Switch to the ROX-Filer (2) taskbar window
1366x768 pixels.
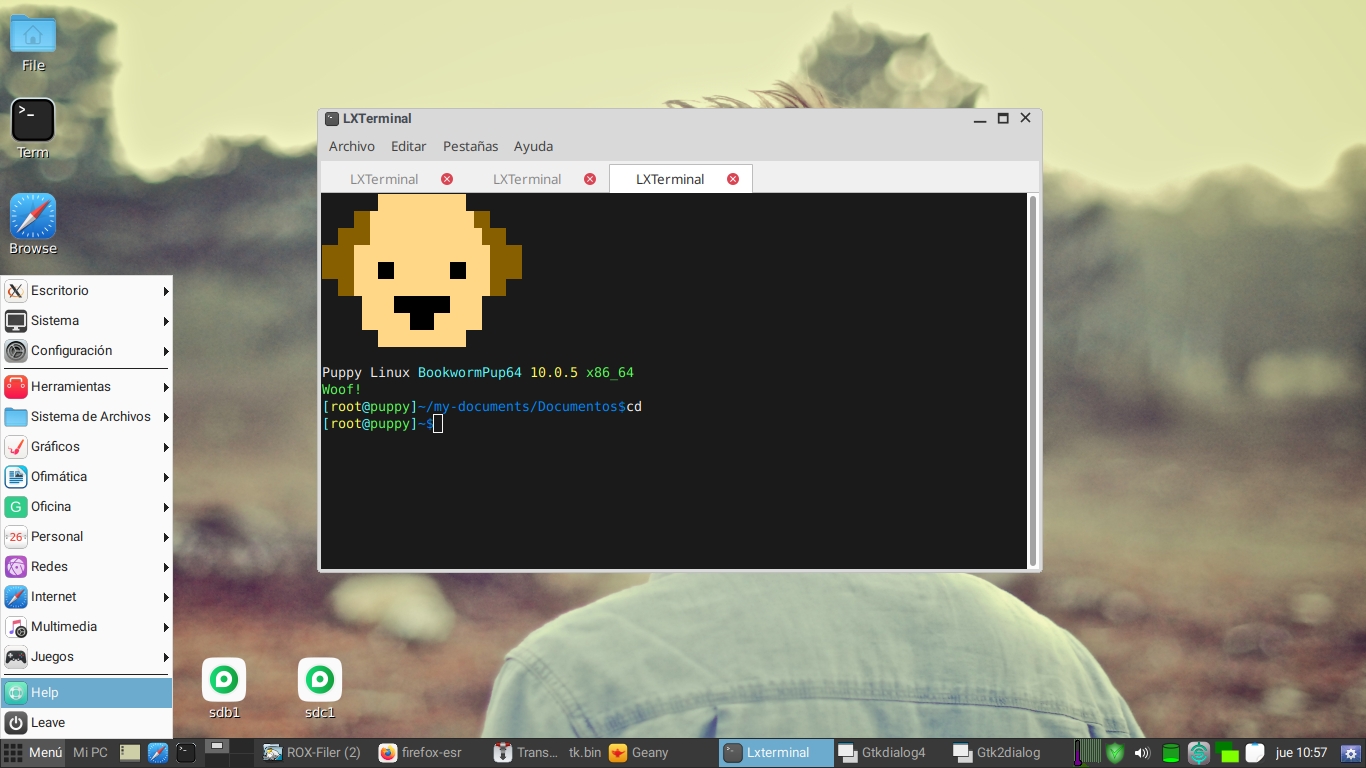[312, 753]
